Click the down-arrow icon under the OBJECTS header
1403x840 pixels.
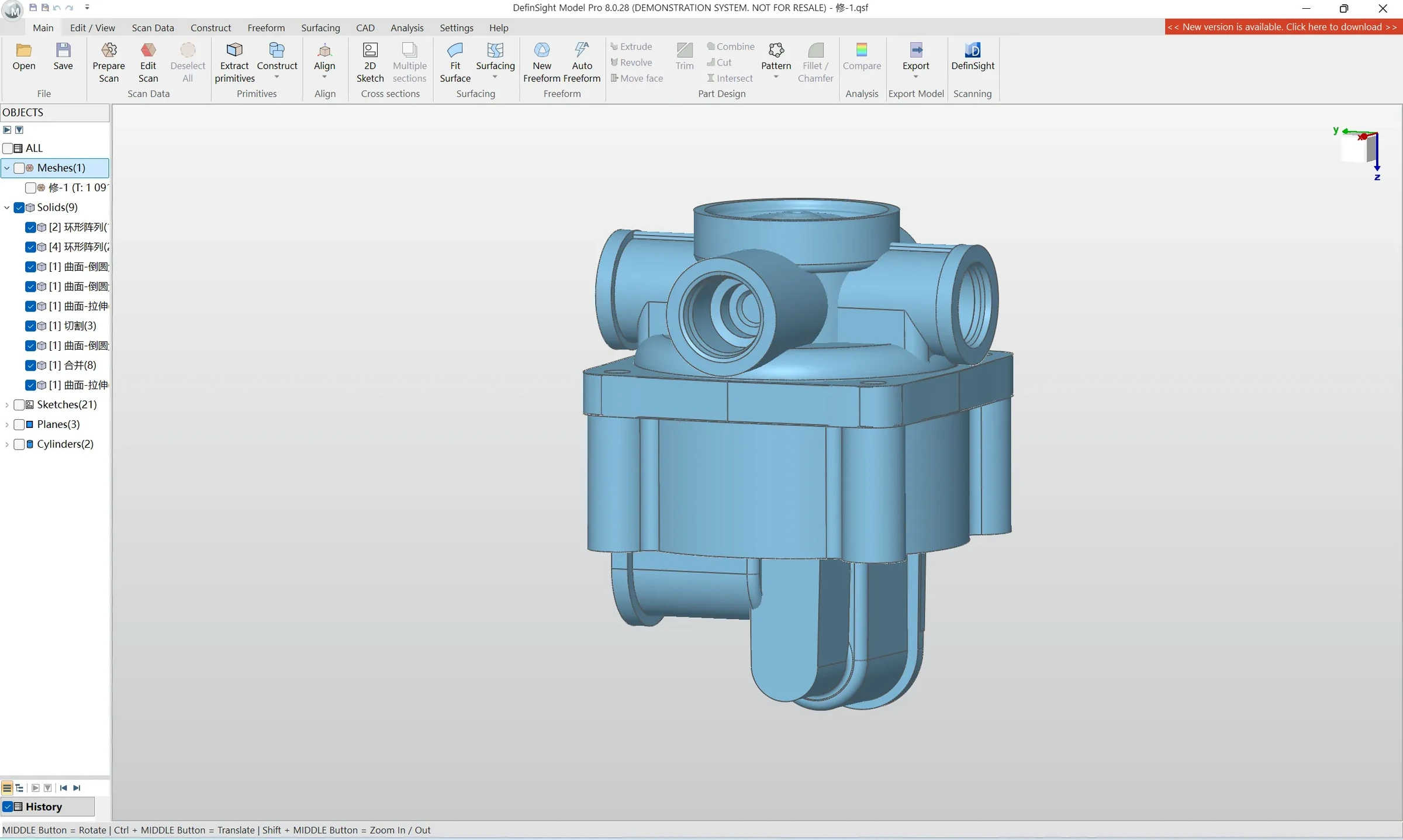[19, 130]
